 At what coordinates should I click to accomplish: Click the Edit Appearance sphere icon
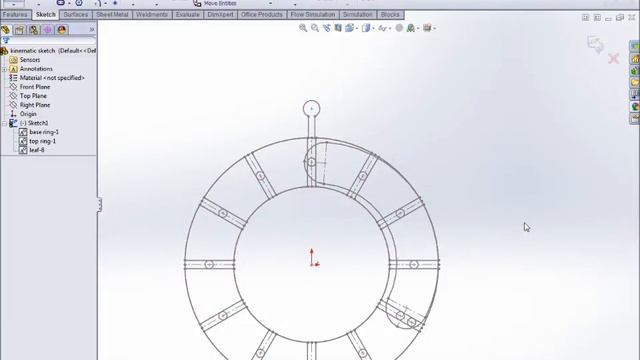(x=399, y=28)
